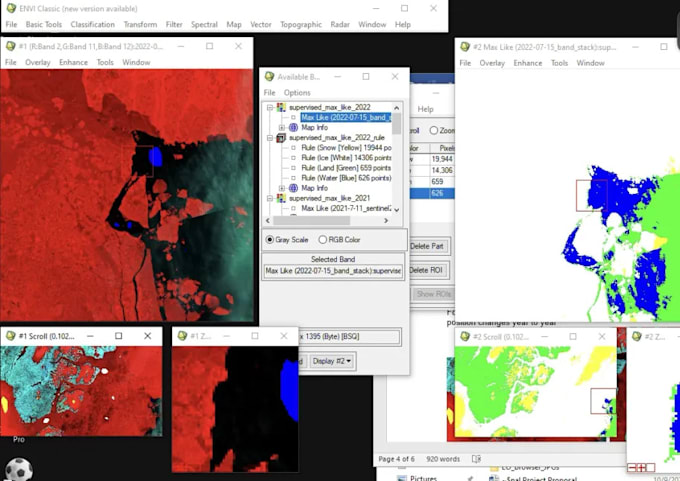This screenshot has height=481, width=680.
Task: Click the supervised_max_like_2022_rule file icon
Action: pos(281,137)
